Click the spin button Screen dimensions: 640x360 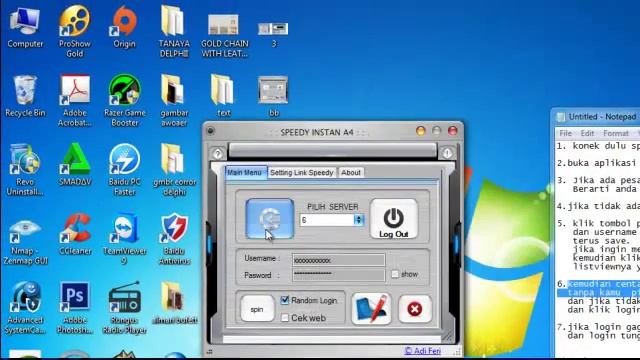pyautogui.click(x=257, y=309)
